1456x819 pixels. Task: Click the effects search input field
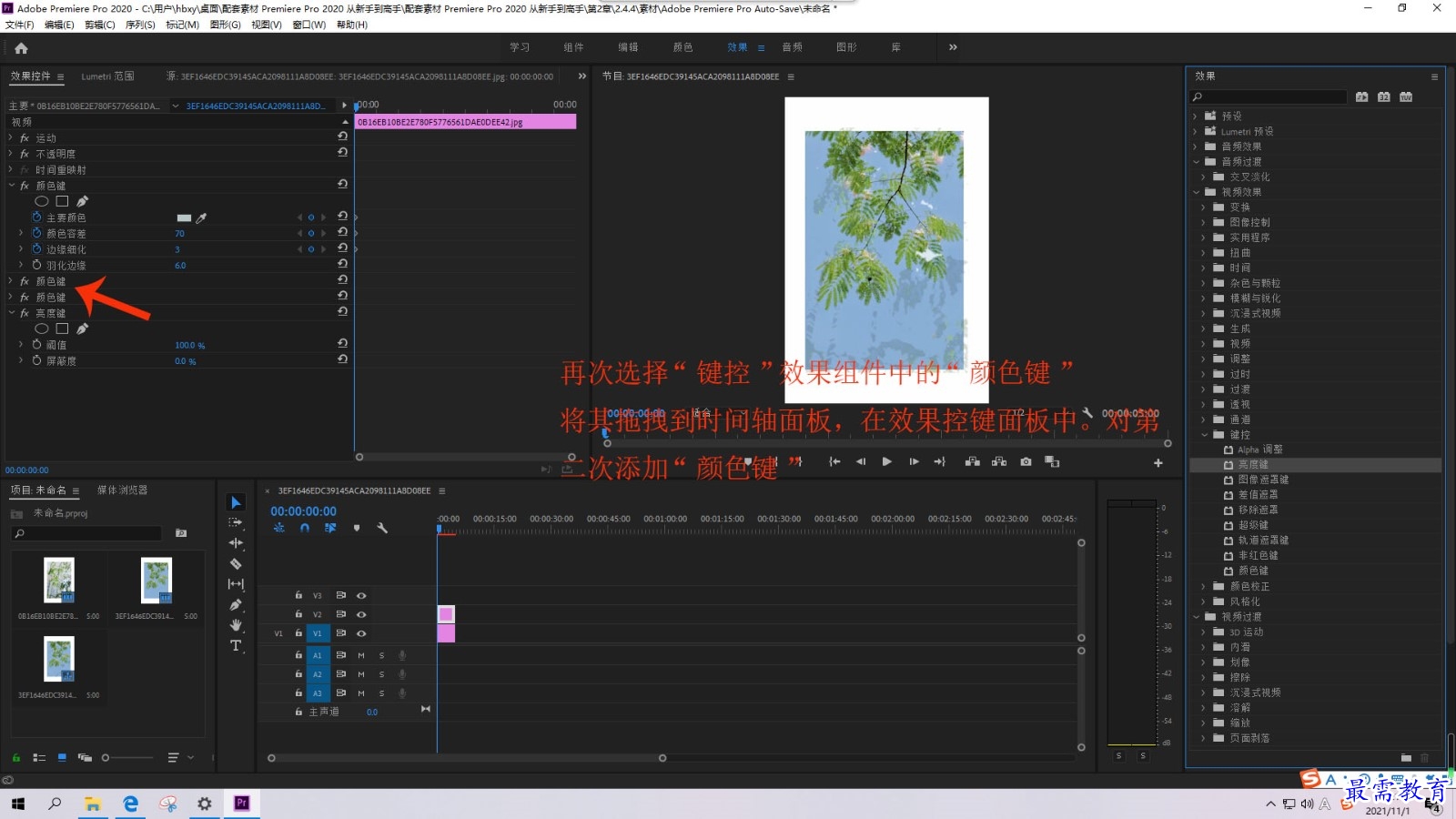tap(1269, 96)
